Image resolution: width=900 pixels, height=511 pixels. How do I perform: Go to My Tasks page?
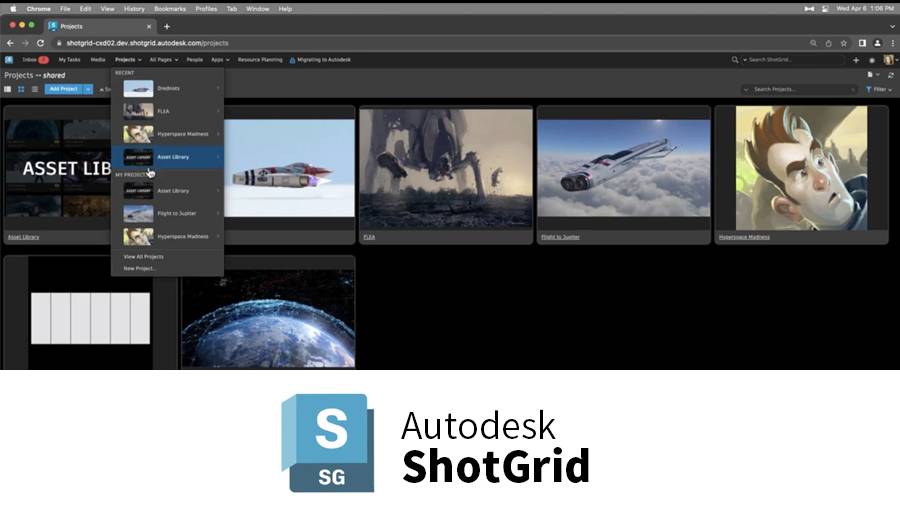[69, 60]
